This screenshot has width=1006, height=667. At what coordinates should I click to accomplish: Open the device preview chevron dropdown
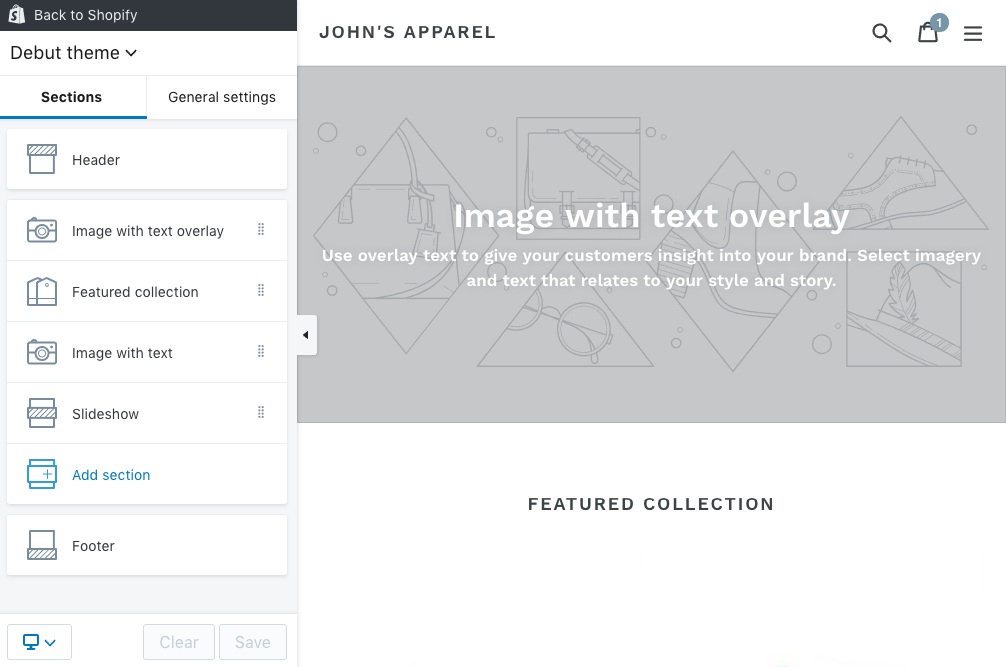tap(52, 641)
